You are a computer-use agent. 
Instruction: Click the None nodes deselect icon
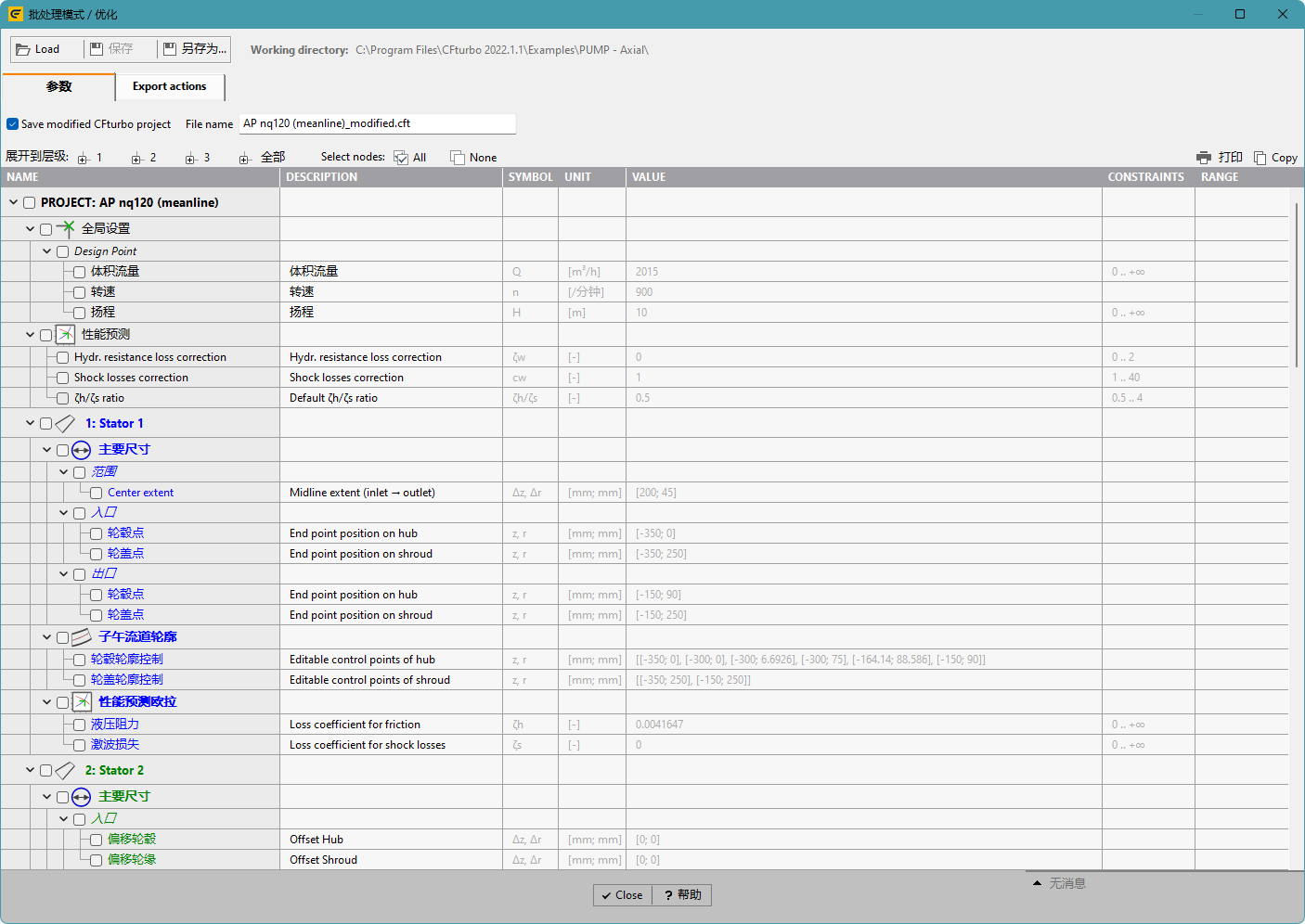click(458, 158)
